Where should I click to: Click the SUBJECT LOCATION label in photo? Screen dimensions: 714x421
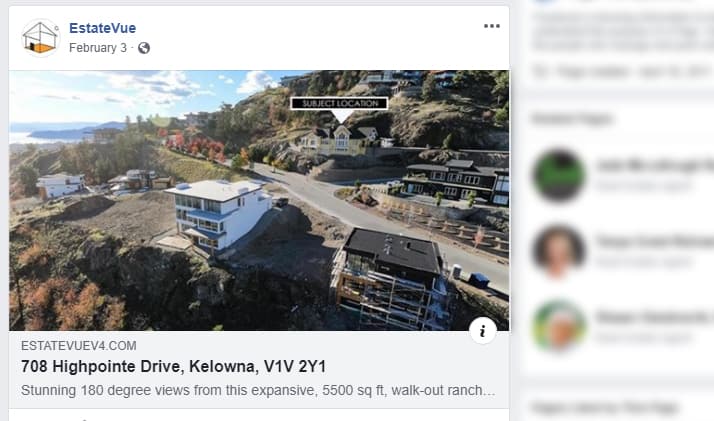[339, 103]
